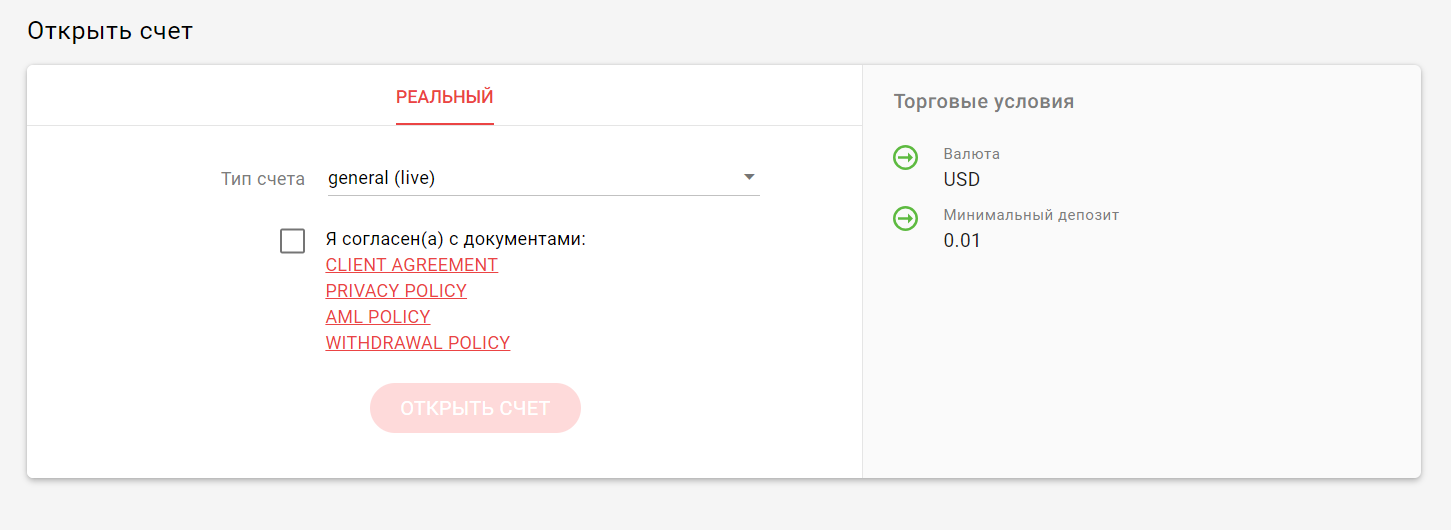
Task: View the WITHDRAWAL POLICY link
Action: [418, 343]
